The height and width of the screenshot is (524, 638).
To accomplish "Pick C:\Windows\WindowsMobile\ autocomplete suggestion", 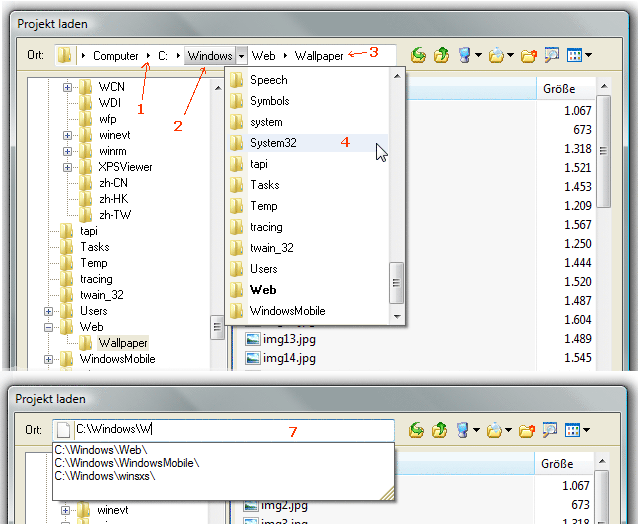I will [x=126, y=463].
